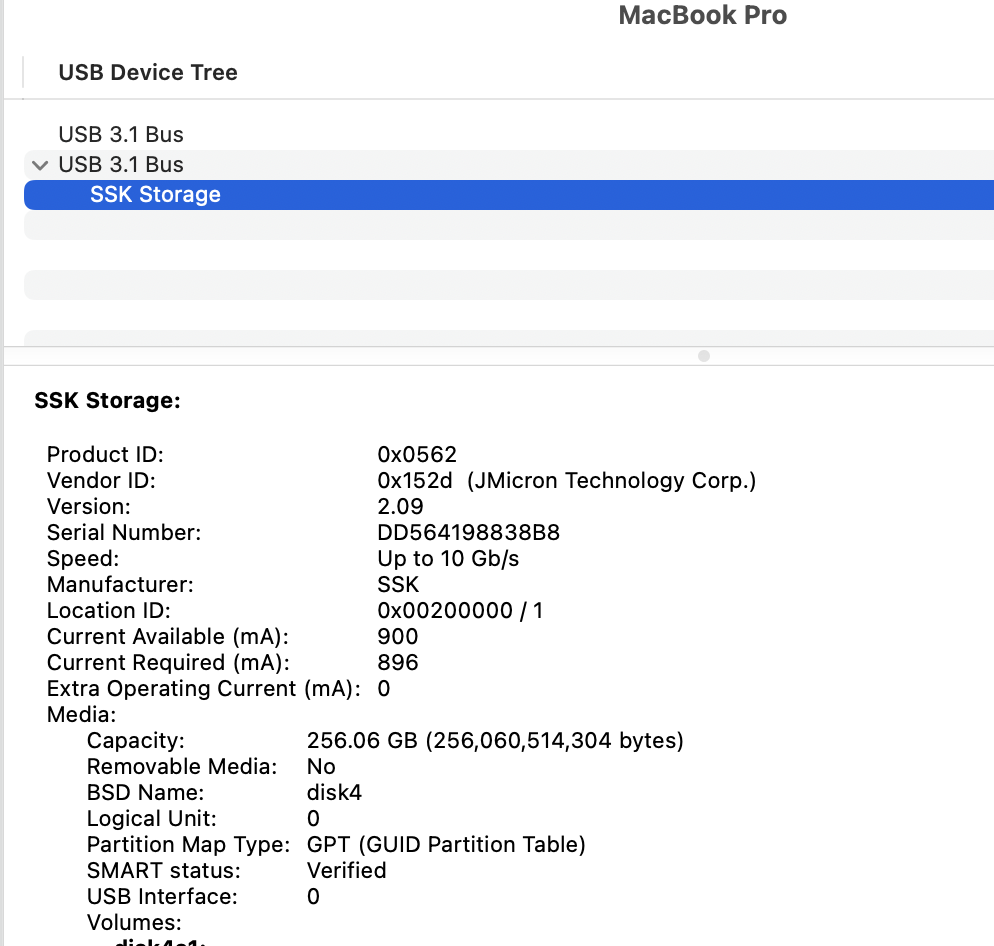Click the Volumes: label
The height and width of the screenshot is (946, 994).
tap(134, 923)
